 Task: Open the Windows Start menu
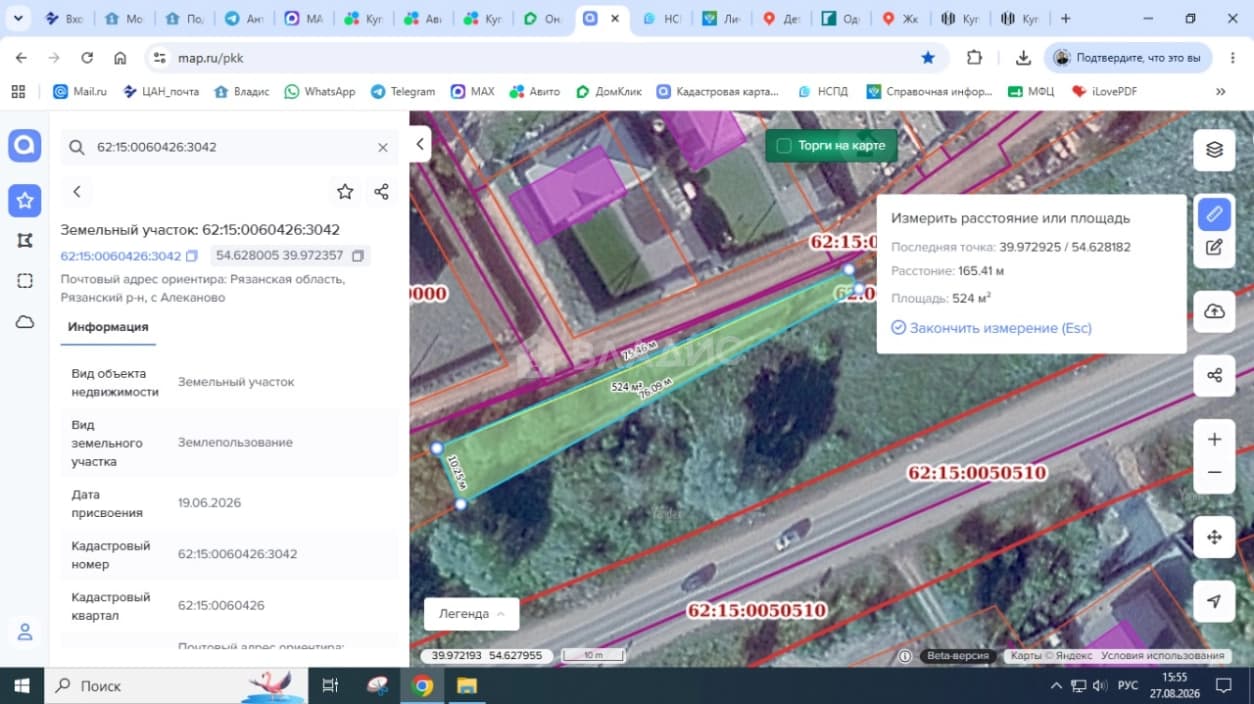pos(22,686)
